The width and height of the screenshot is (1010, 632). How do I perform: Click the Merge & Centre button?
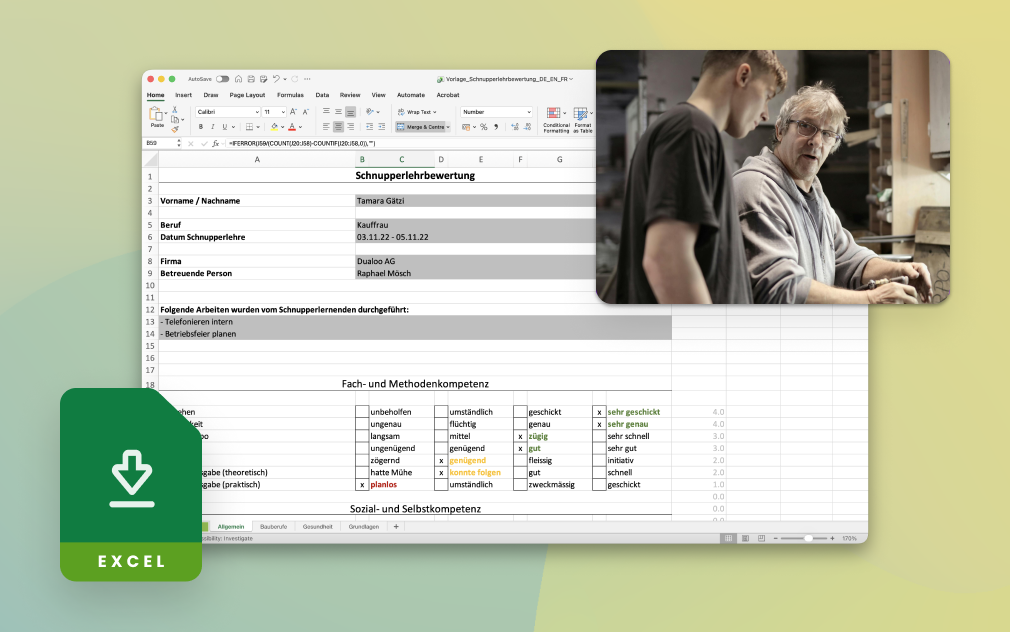point(420,127)
